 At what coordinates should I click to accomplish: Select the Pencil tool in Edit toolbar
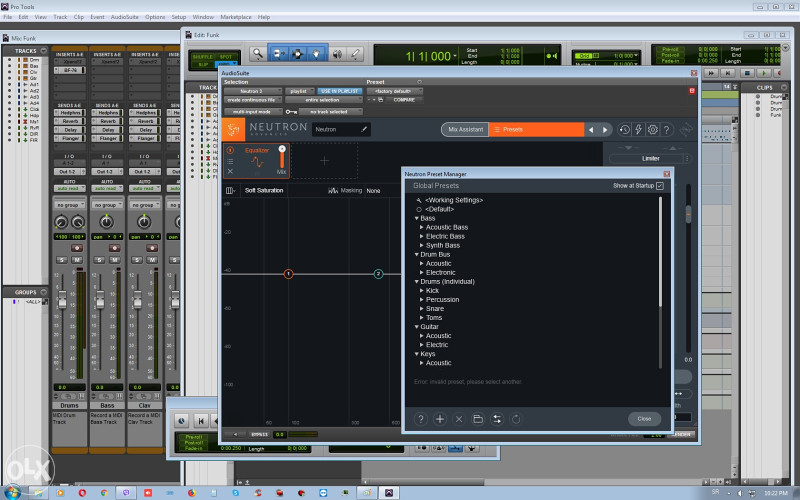[355, 54]
